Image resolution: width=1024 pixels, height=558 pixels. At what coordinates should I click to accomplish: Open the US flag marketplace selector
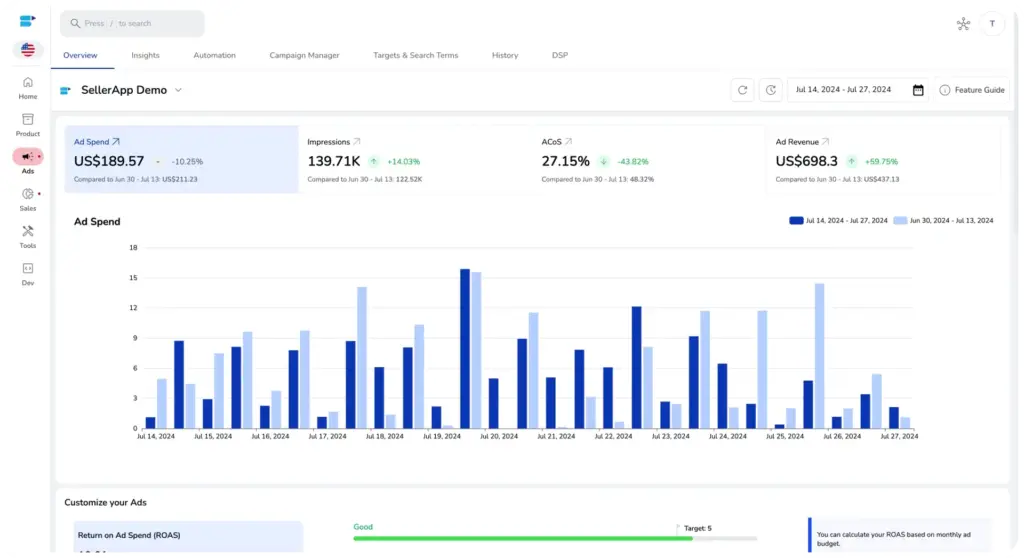point(28,49)
